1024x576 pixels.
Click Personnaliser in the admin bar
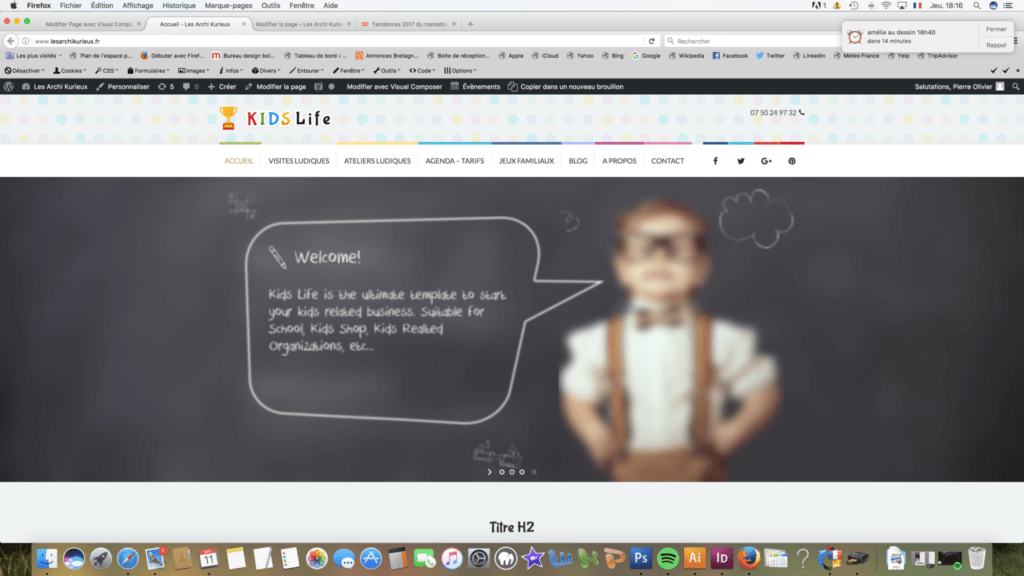click(x=123, y=86)
